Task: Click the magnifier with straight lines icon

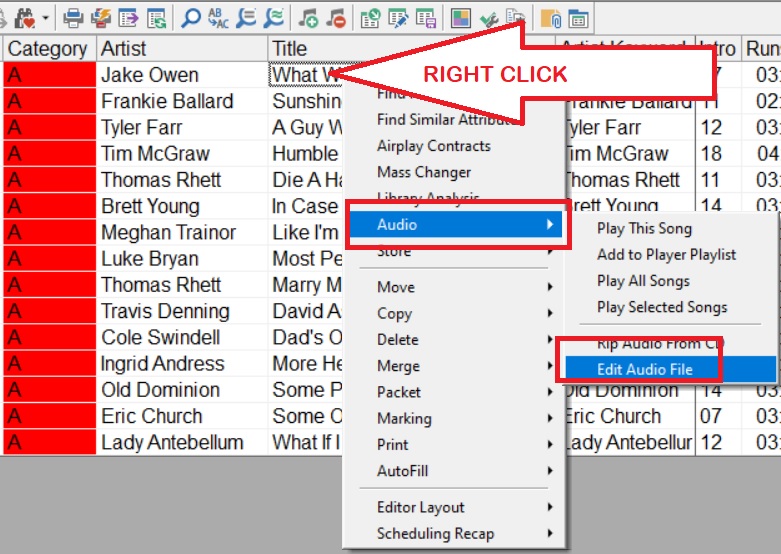Action: point(246,18)
